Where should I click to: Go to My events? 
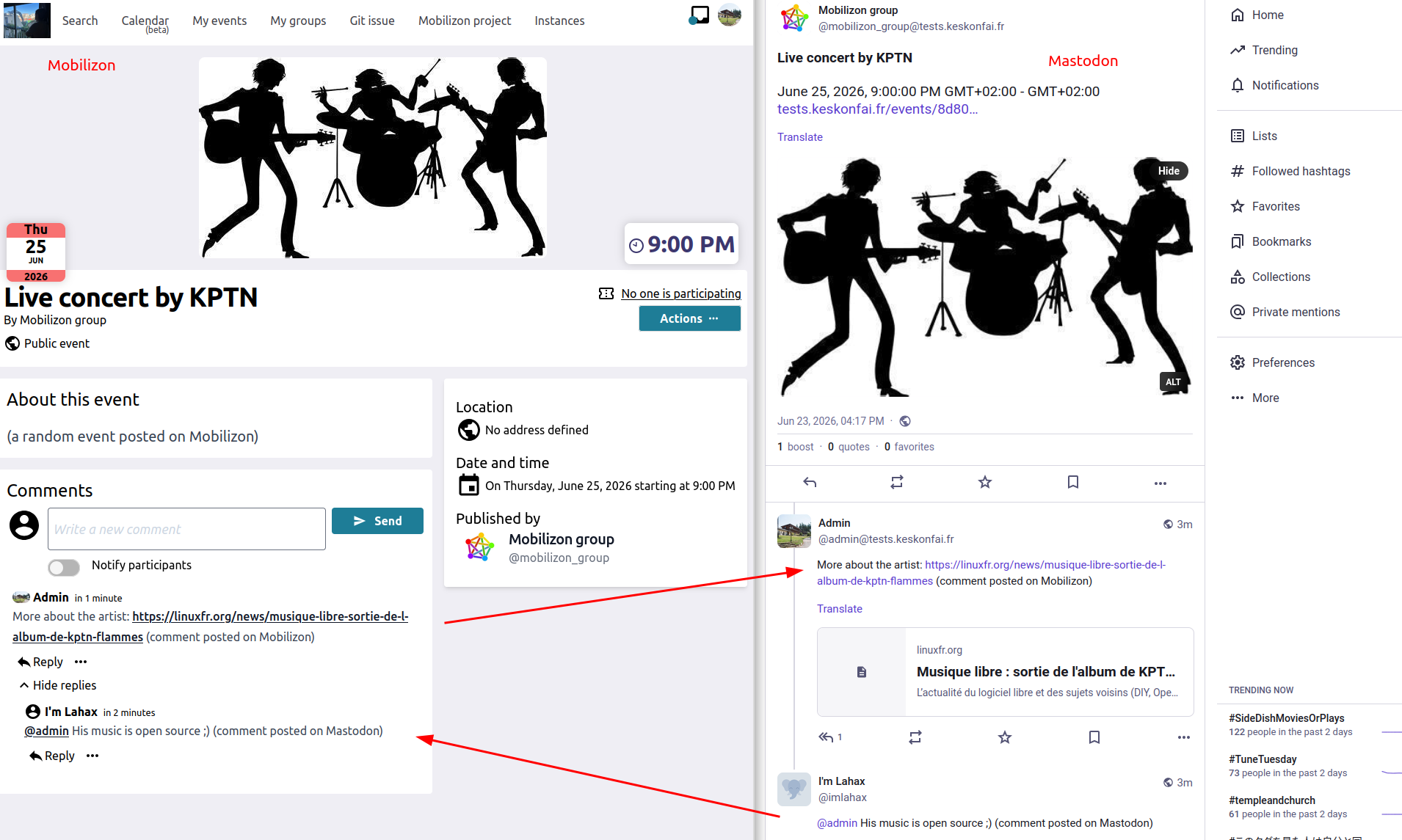(219, 21)
